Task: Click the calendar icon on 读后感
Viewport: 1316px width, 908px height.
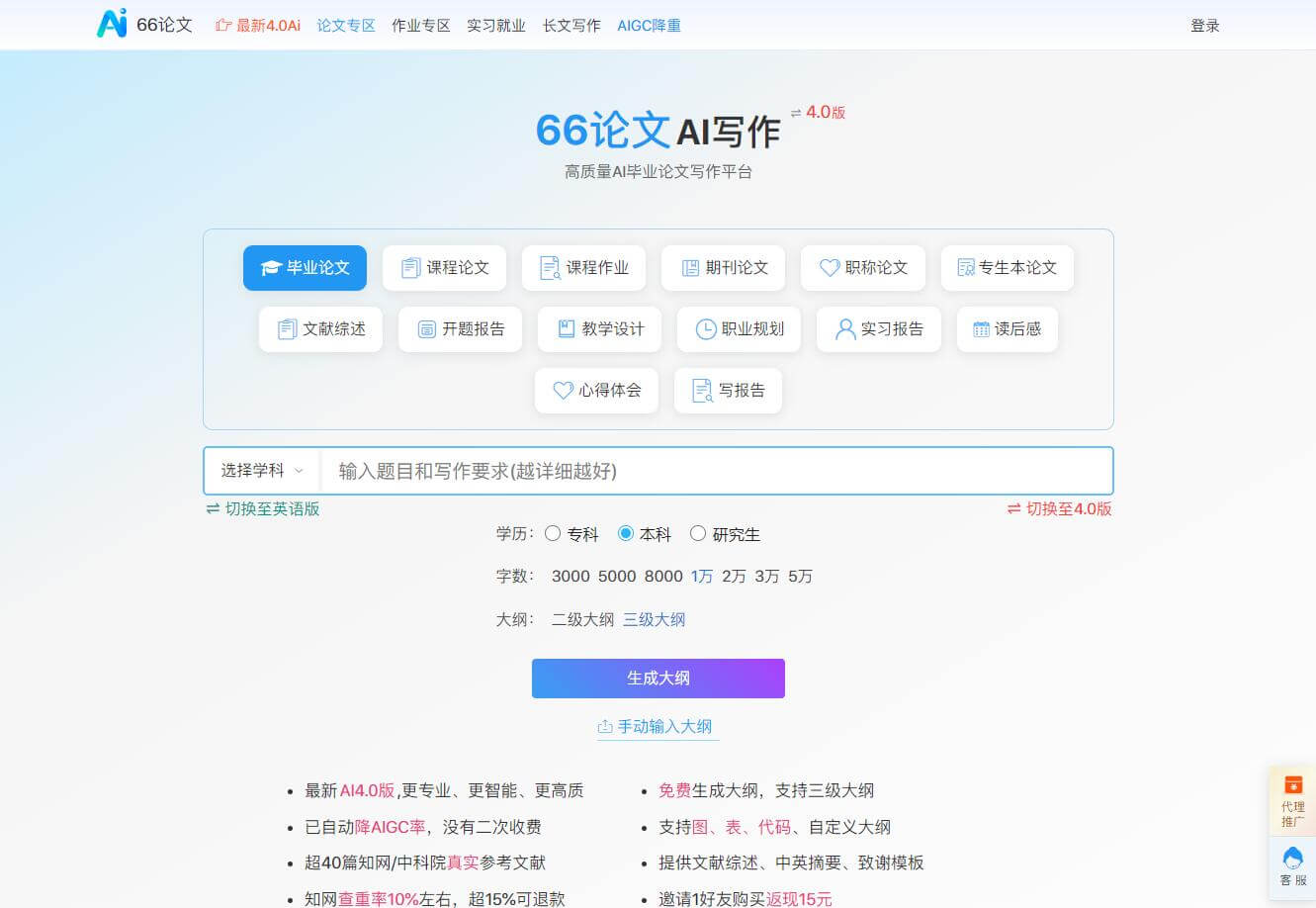Action: [981, 329]
